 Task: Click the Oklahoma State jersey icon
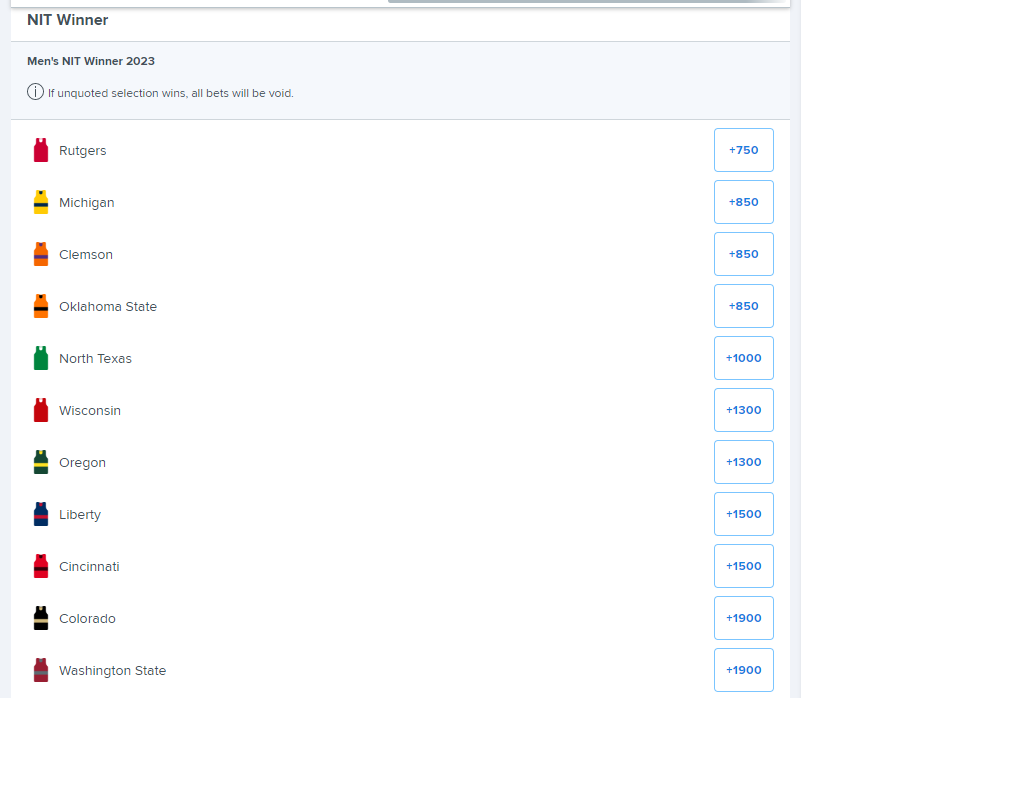[x=41, y=306]
